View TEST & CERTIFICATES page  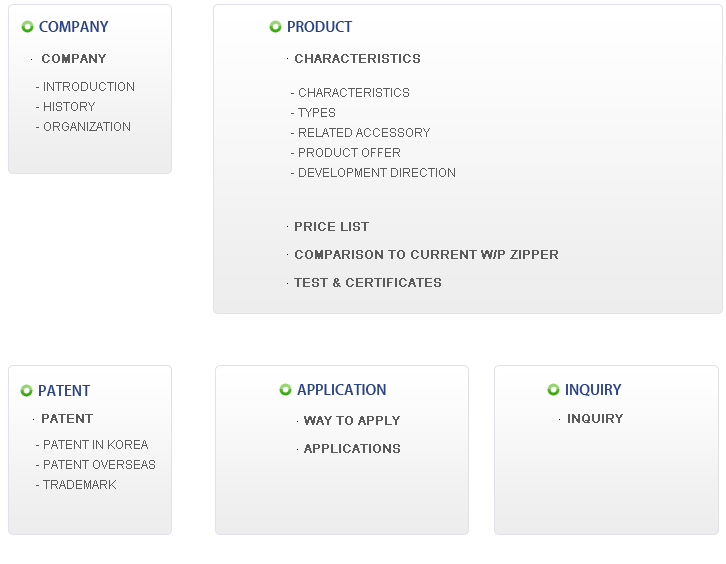pos(368,283)
